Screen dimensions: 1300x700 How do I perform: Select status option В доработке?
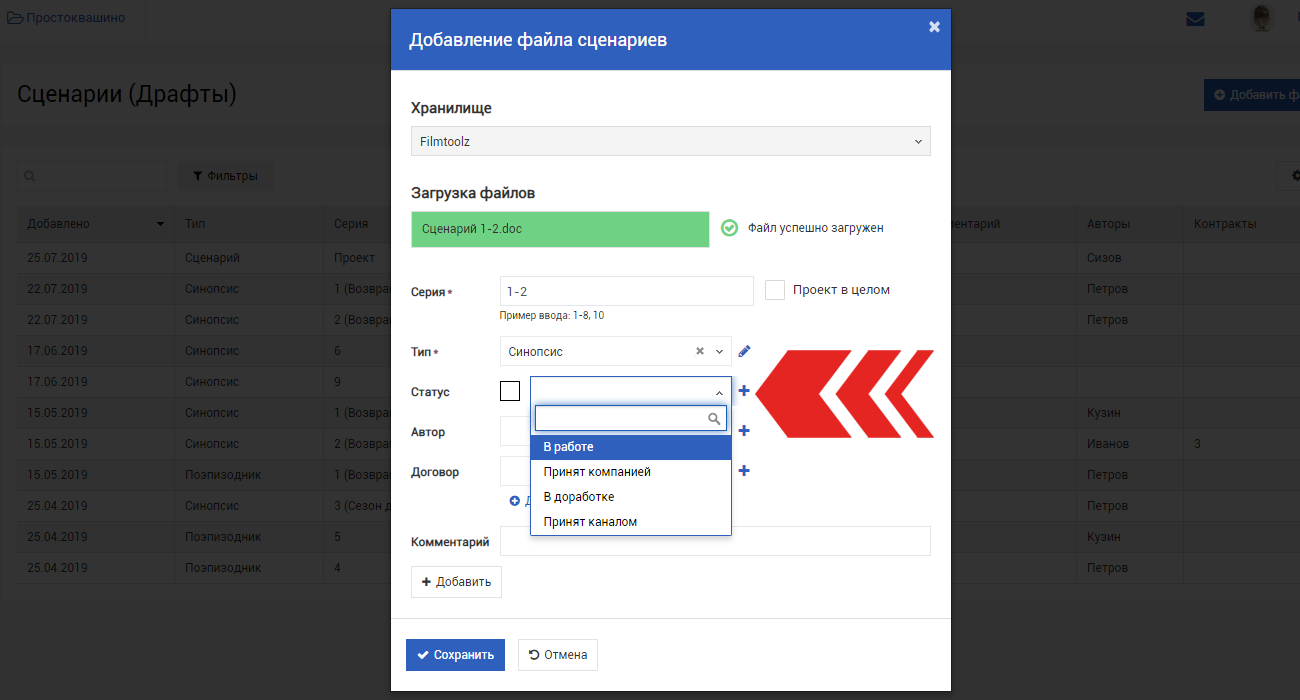click(631, 497)
